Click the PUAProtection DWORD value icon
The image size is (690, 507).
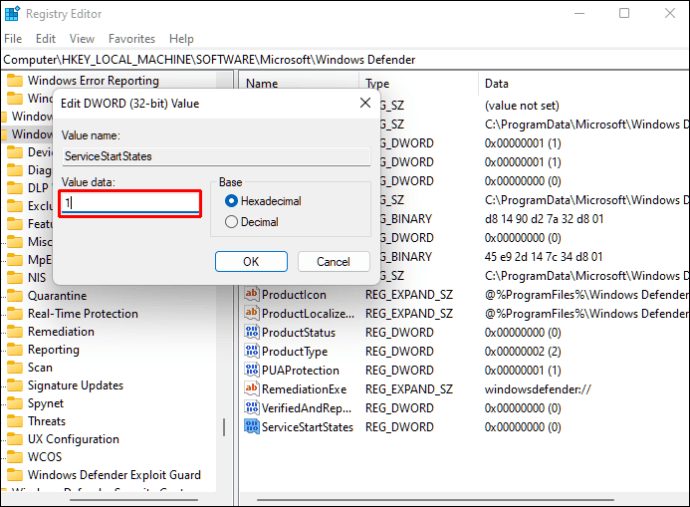click(252, 370)
